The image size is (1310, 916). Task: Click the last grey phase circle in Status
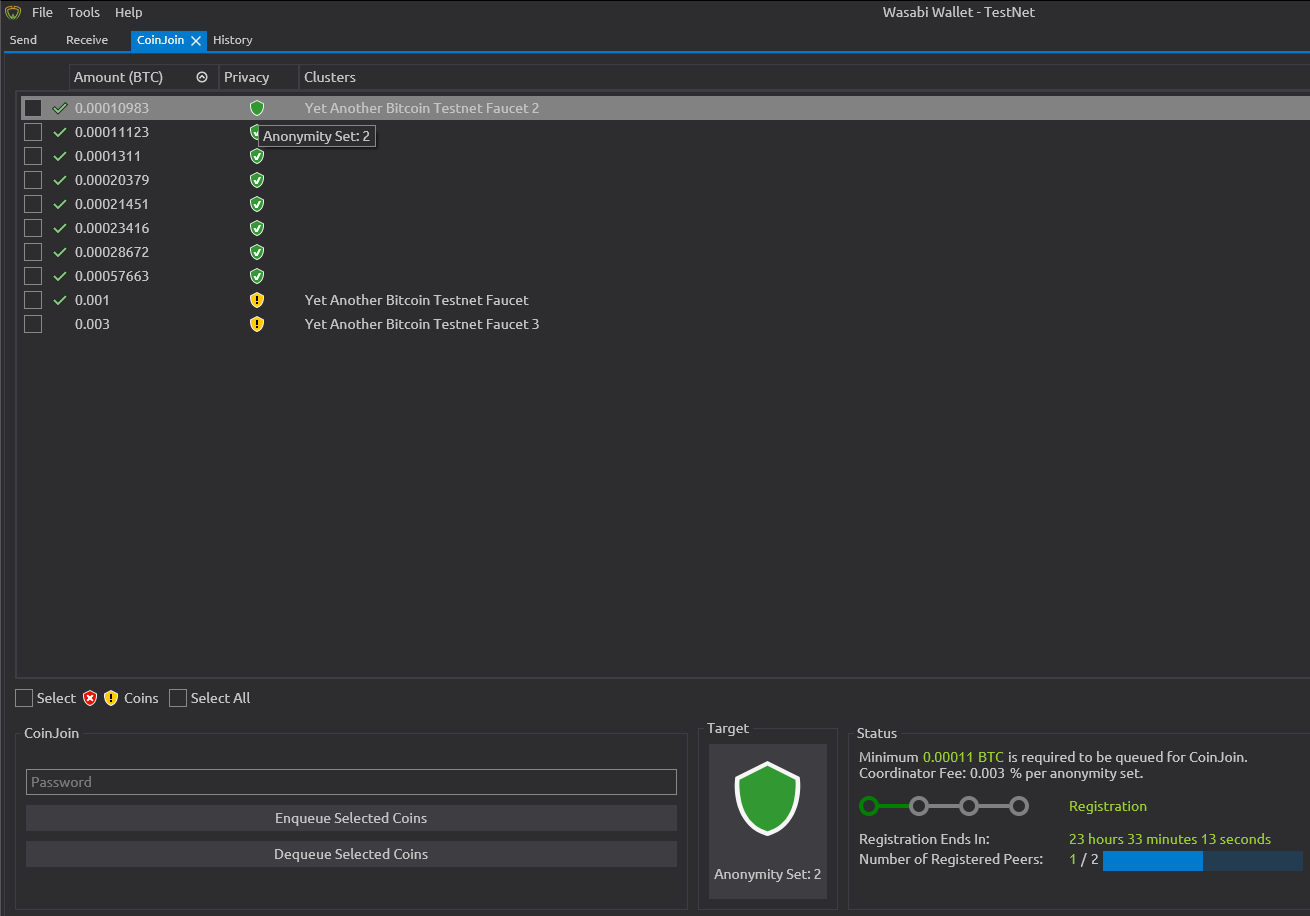pos(1019,806)
